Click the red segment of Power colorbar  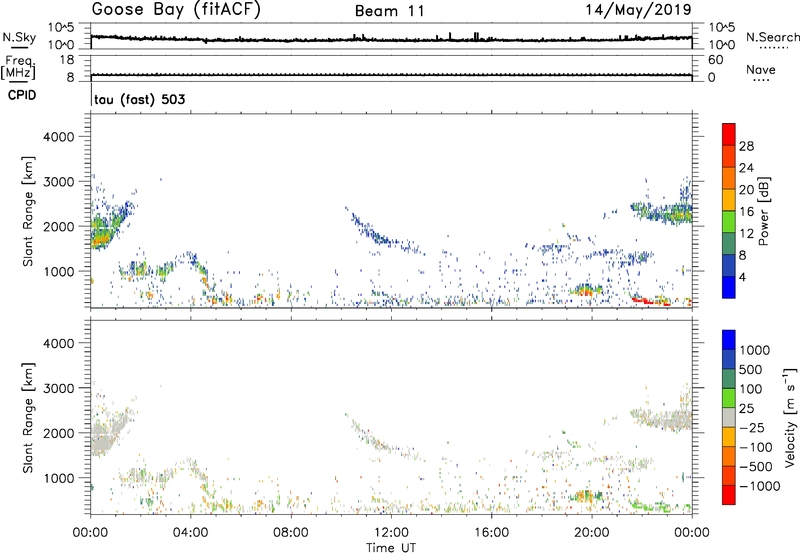pyautogui.click(x=729, y=134)
